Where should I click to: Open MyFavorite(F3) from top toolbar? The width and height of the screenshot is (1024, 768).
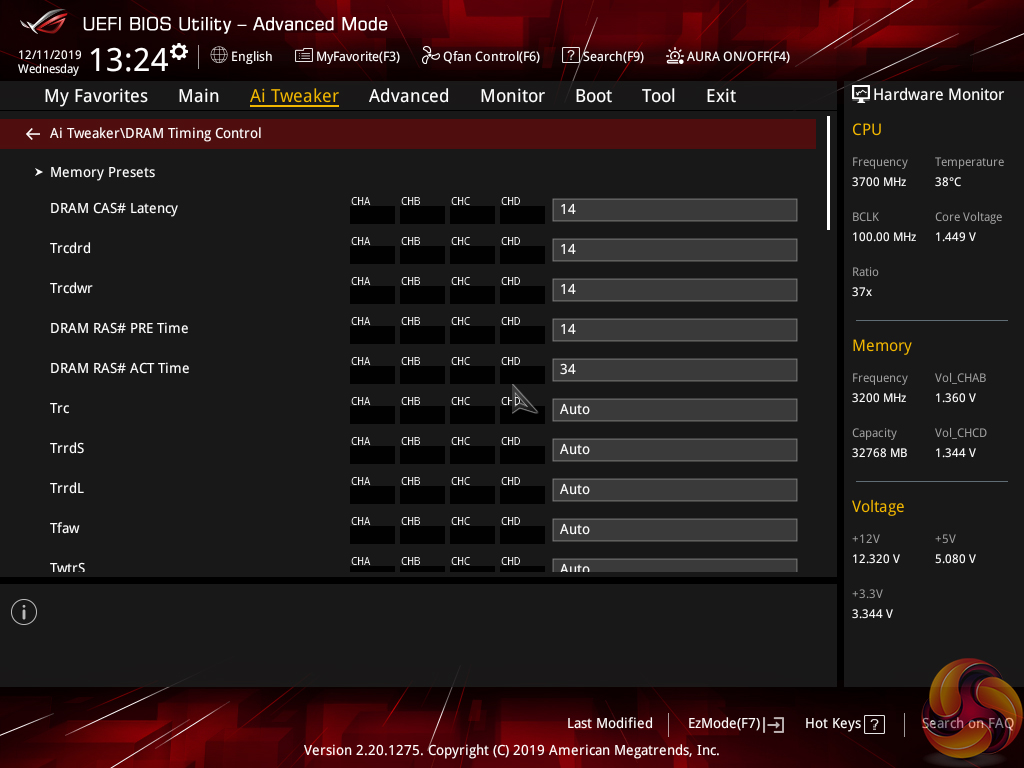click(x=347, y=56)
